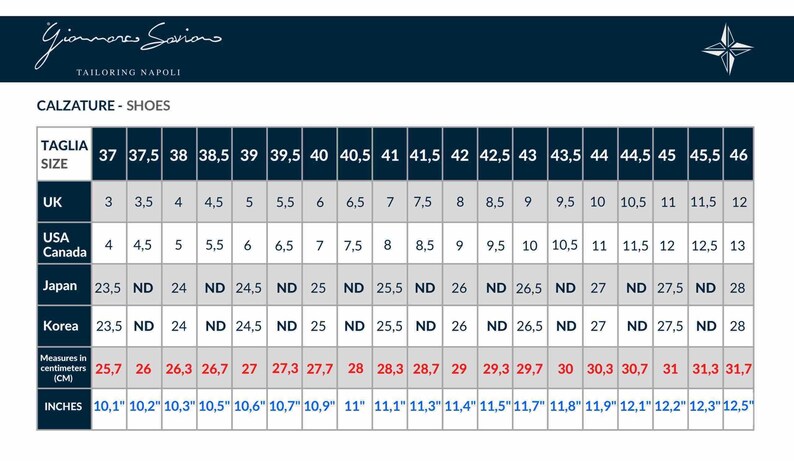Click the USA Canada row label
The height and width of the screenshot is (461, 794).
click(x=64, y=244)
